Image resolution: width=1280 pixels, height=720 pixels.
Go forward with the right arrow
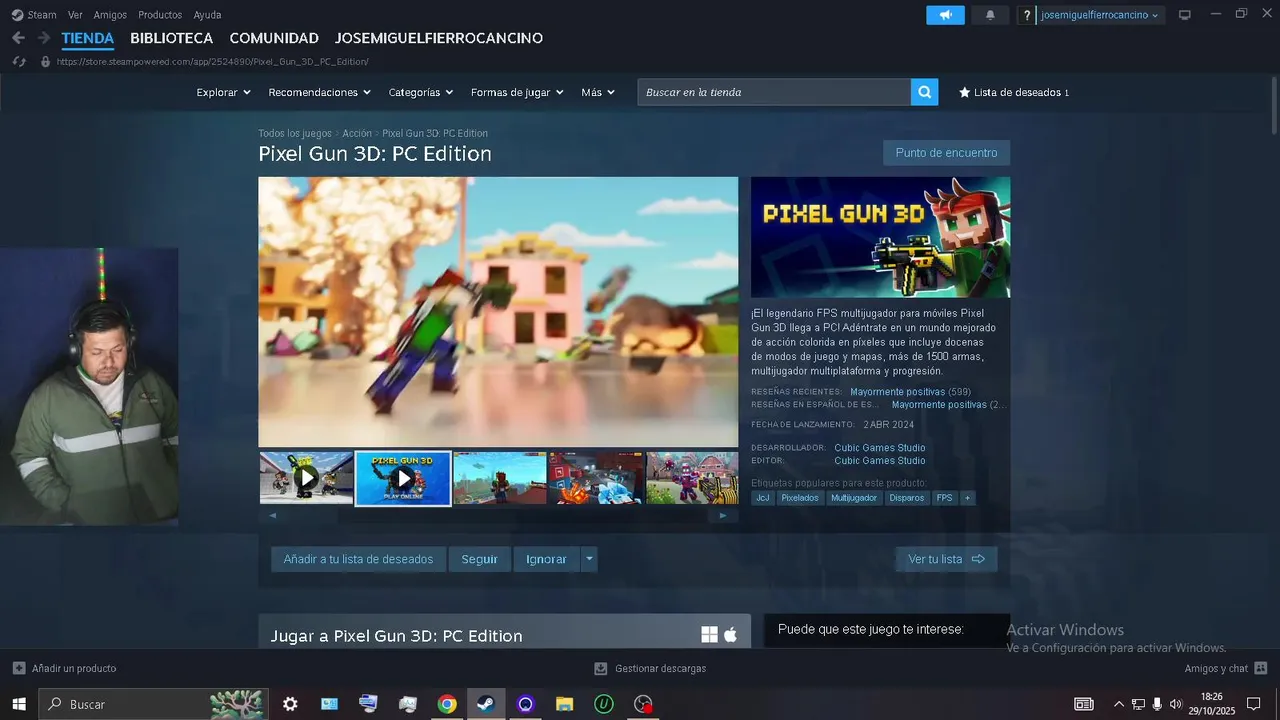click(43, 38)
